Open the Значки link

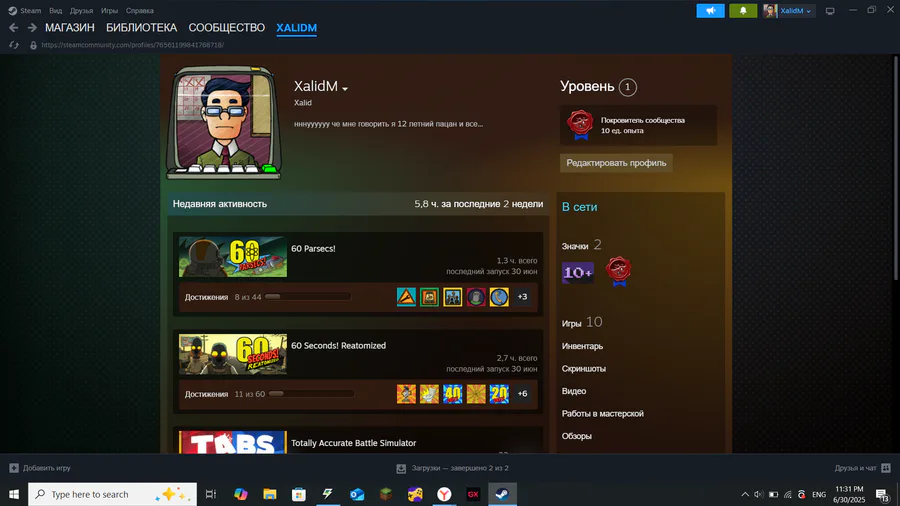point(575,246)
